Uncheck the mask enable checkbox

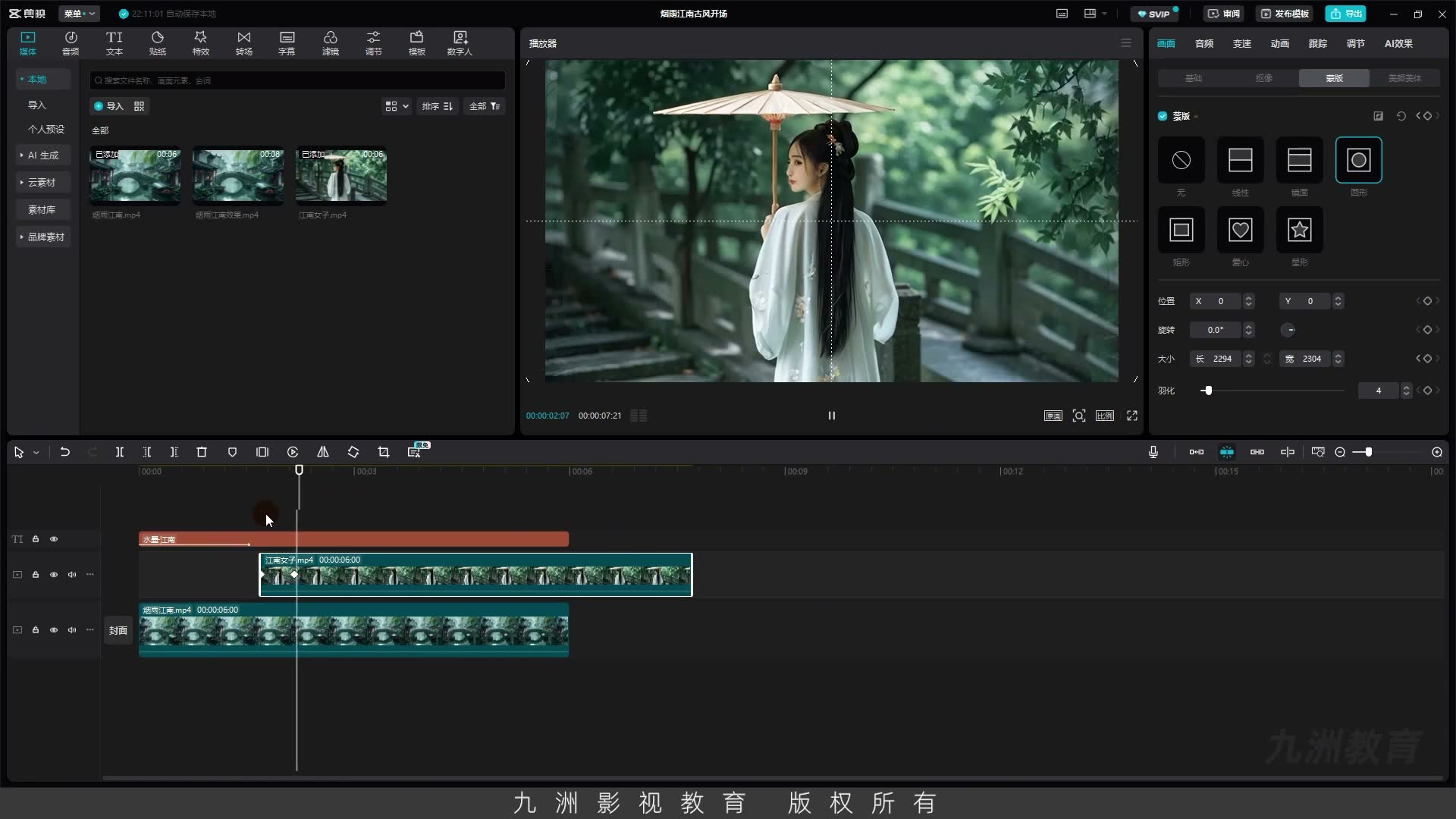point(1163,116)
